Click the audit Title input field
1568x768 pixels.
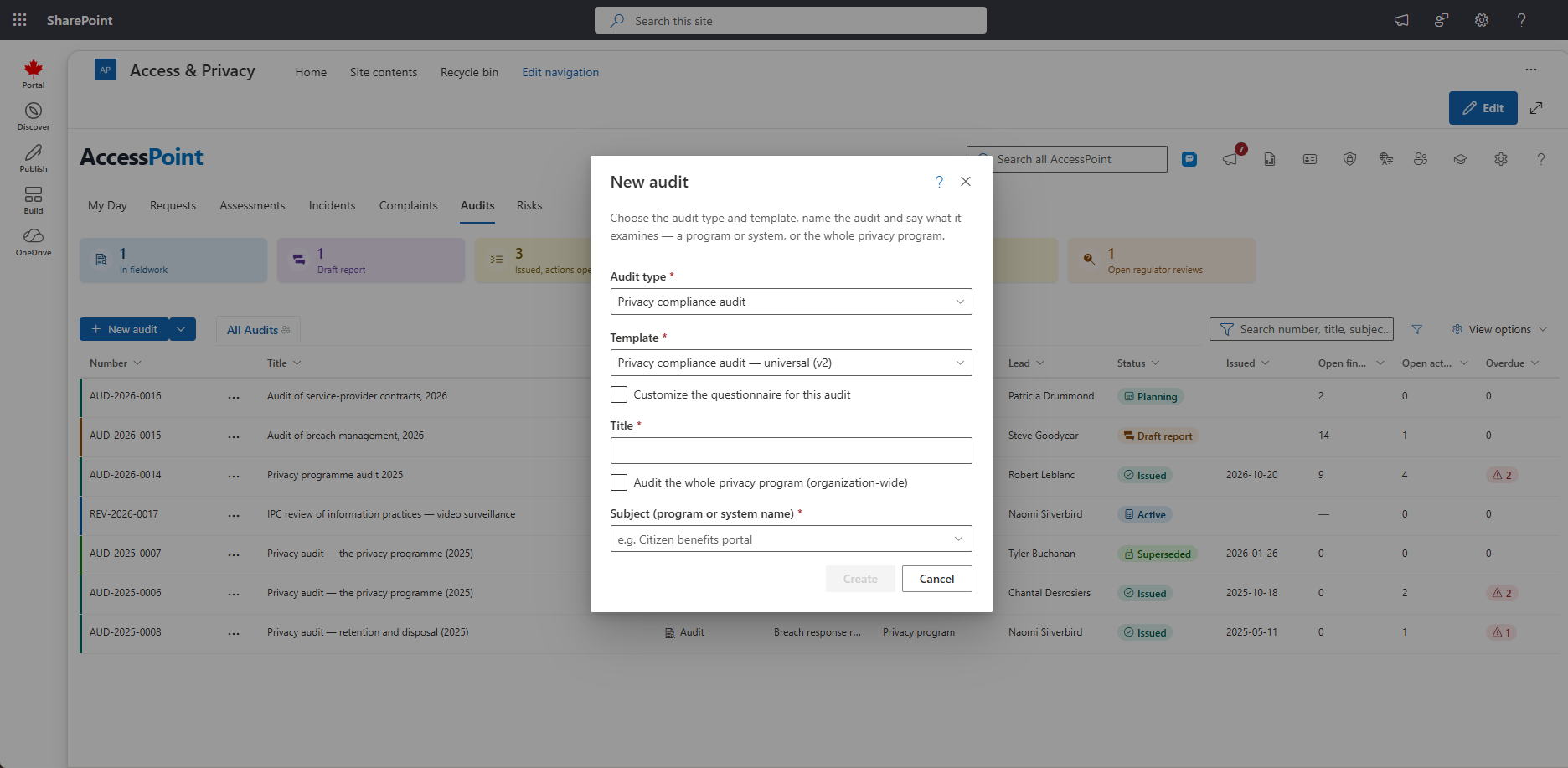tap(791, 451)
